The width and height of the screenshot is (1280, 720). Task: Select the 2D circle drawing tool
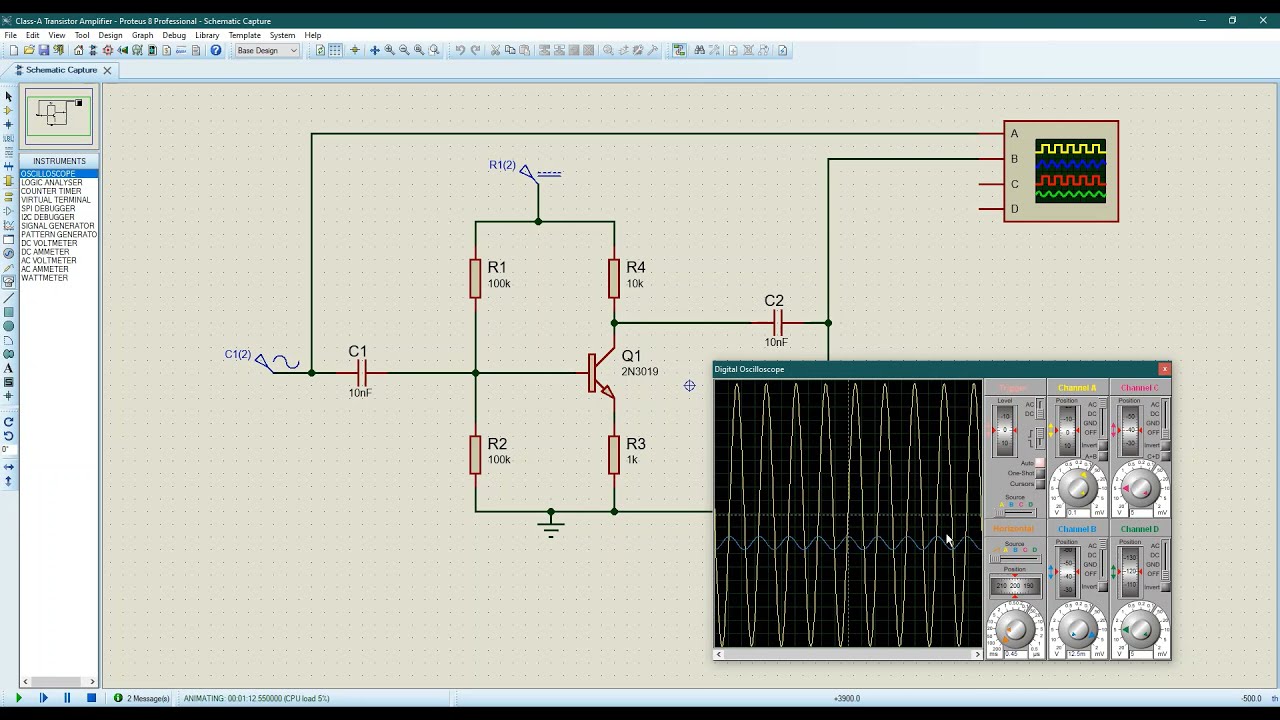click(8, 325)
